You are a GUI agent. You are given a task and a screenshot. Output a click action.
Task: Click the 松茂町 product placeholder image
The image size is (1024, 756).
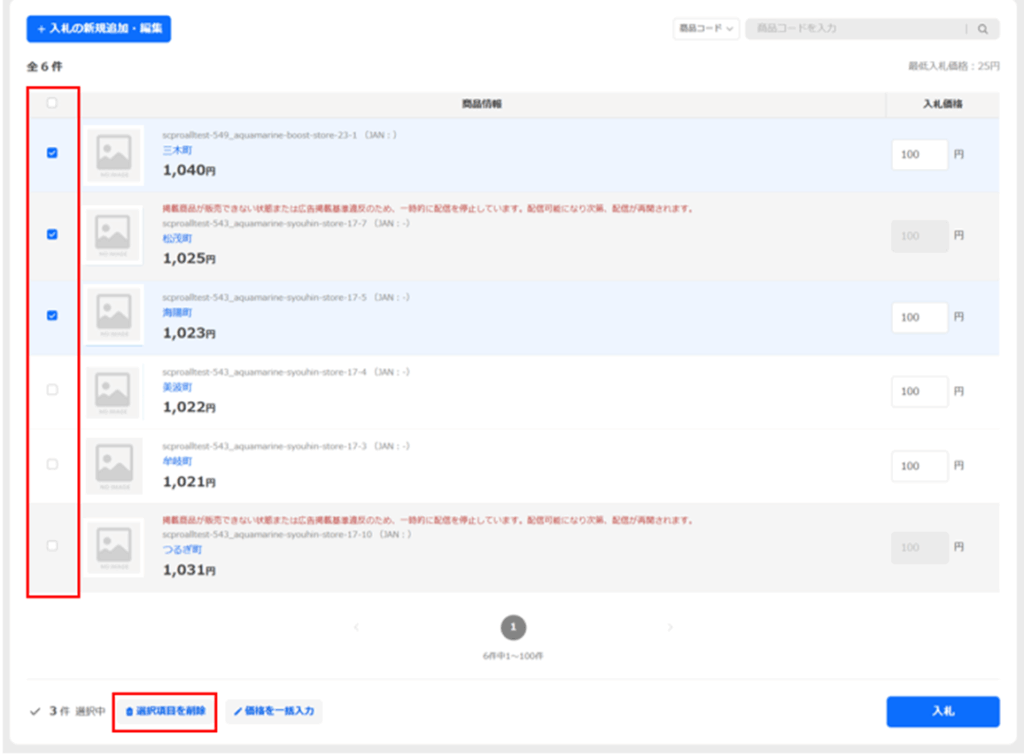coord(113,235)
